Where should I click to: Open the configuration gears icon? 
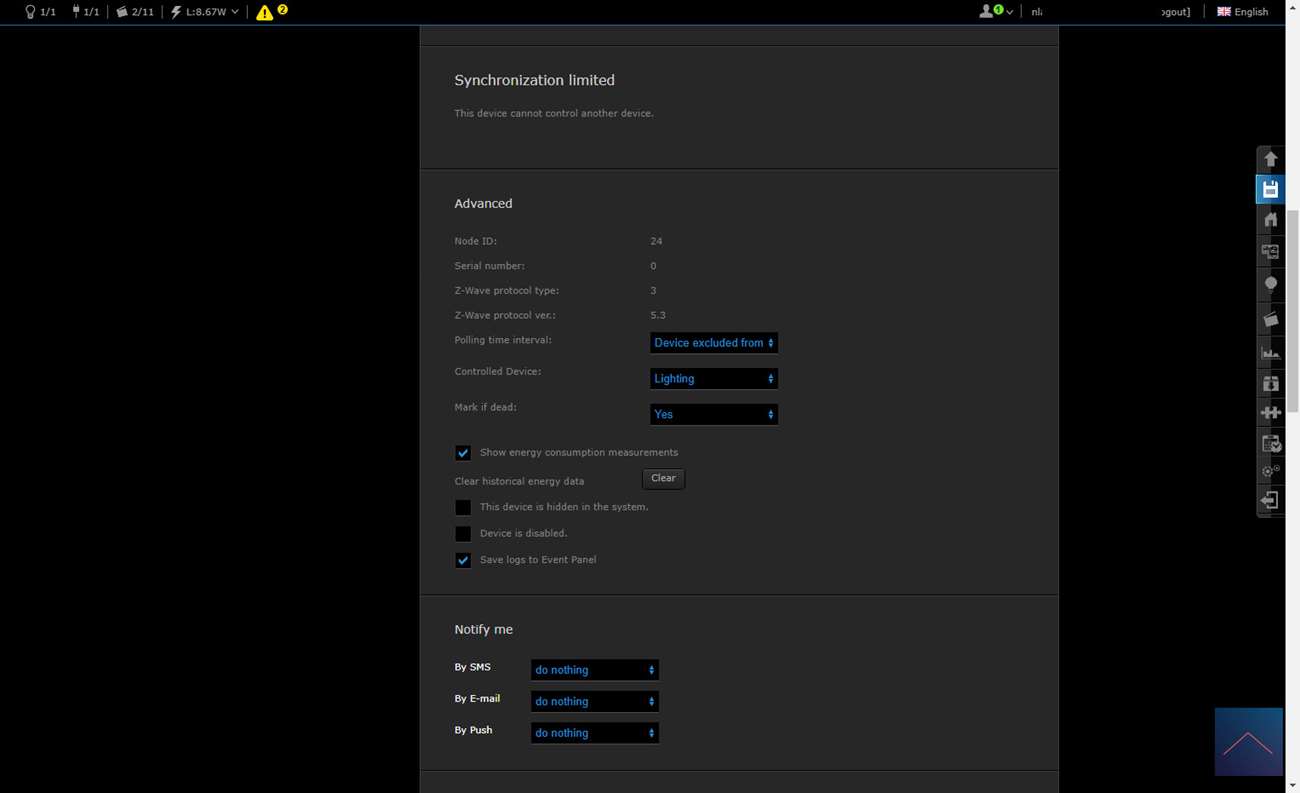(1270, 470)
